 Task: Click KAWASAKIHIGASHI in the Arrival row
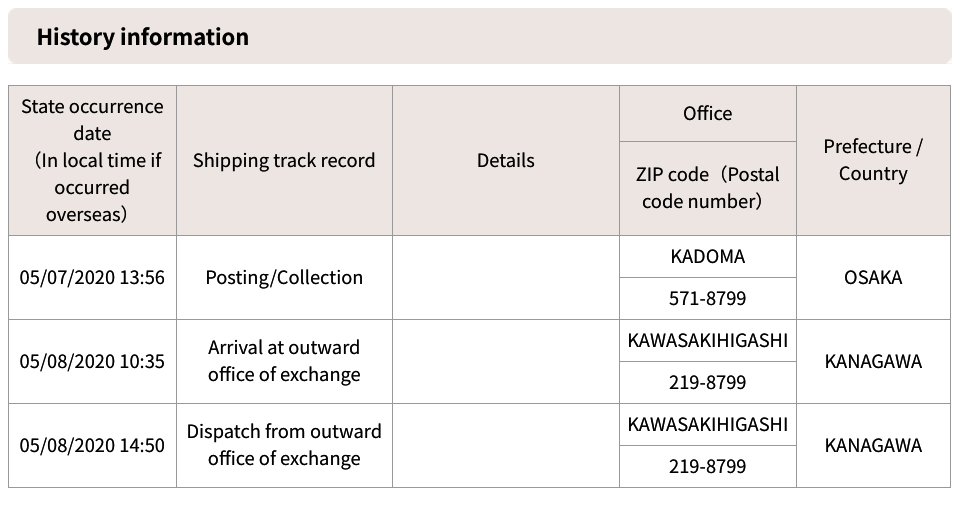click(708, 340)
